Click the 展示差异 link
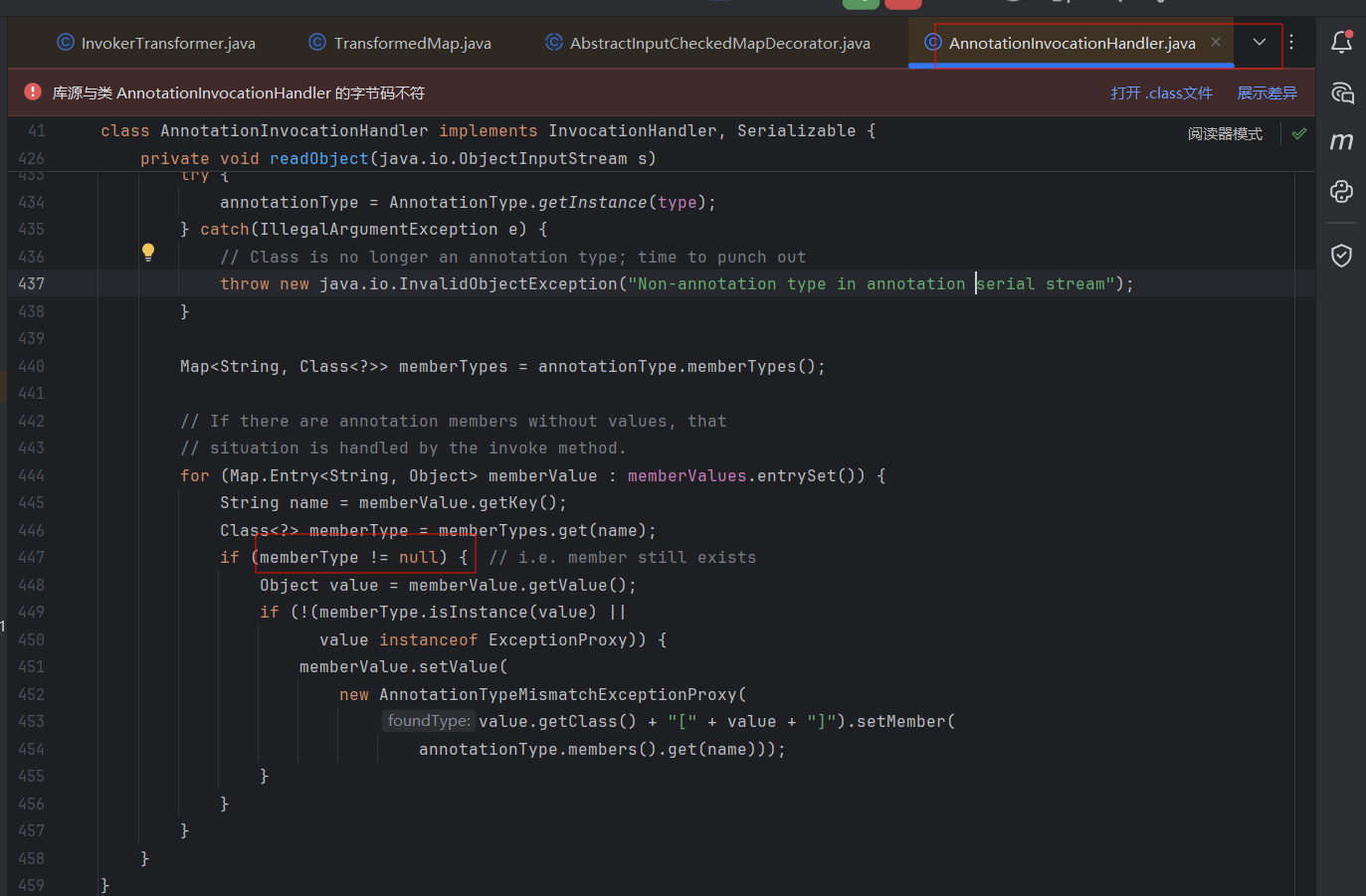 [1267, 92]
